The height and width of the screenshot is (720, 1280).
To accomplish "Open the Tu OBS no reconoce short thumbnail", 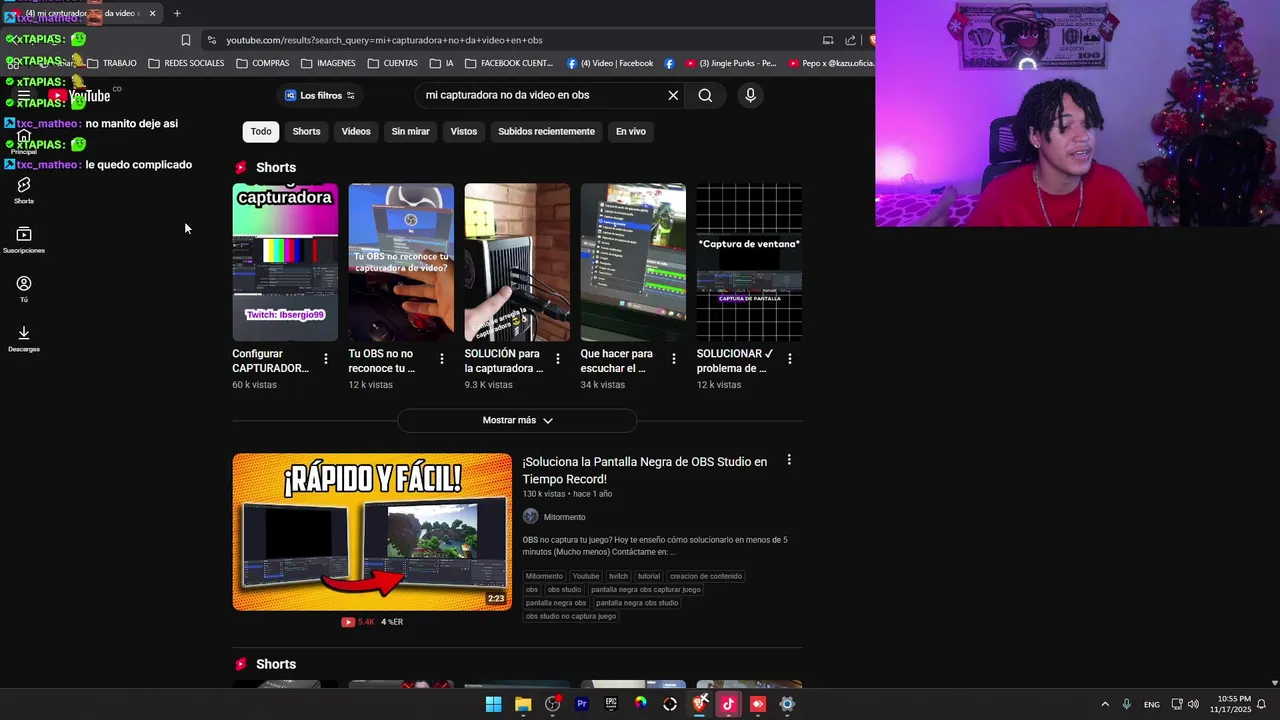I will point(401,262).
